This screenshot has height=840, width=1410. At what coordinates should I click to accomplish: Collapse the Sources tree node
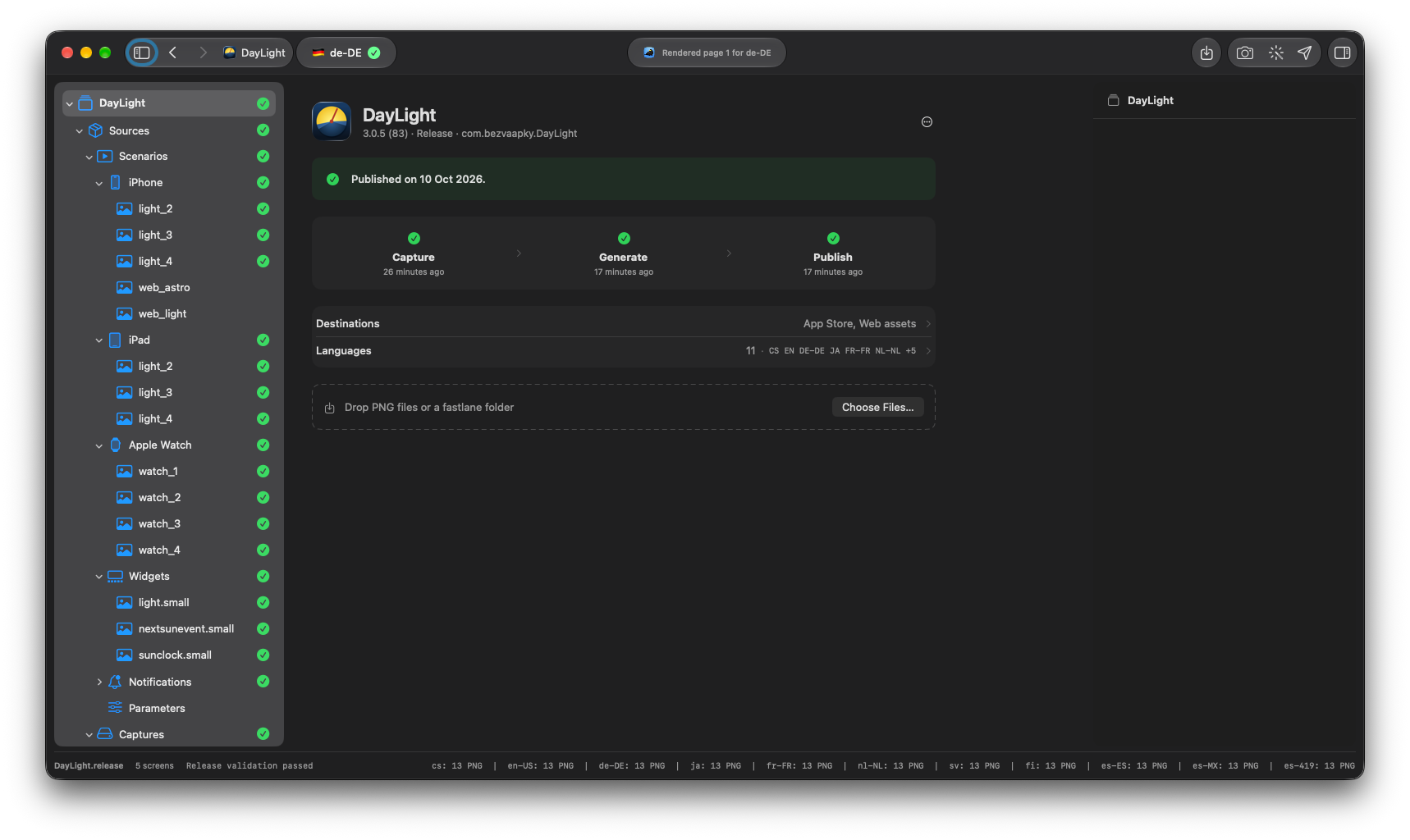click(x=80, y=131)
